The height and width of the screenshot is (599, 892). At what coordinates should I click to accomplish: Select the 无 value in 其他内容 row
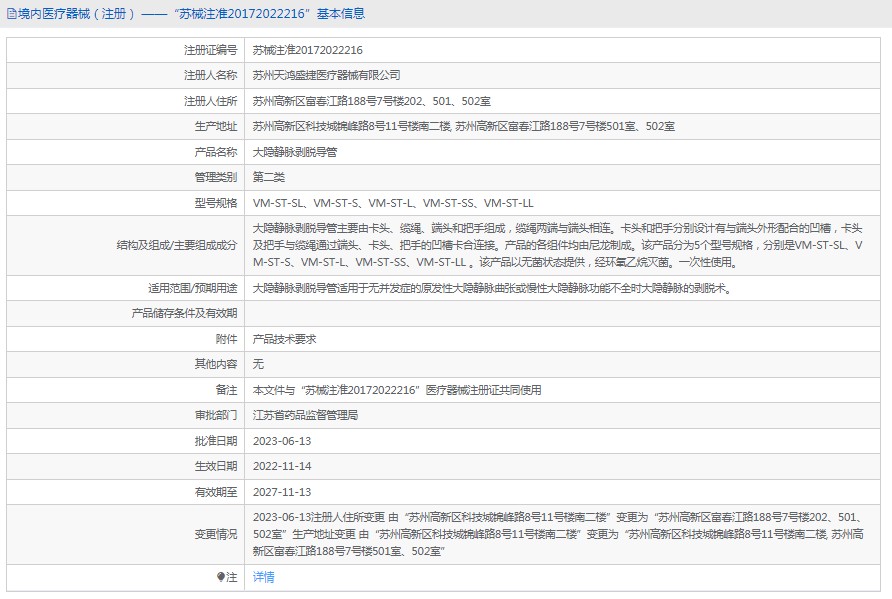pyautogui.click(x=258, y=364)
